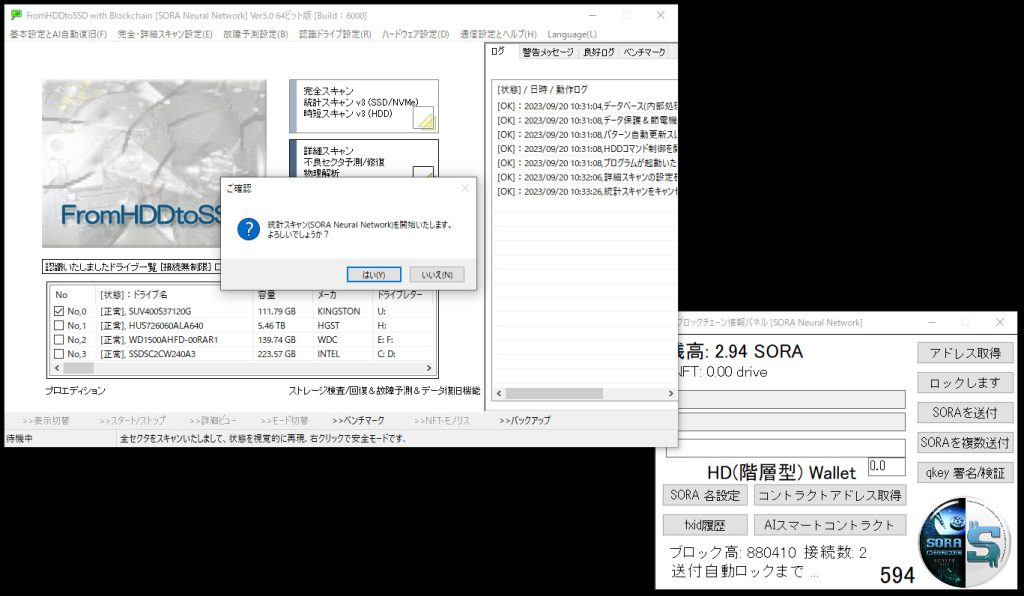Screen dimensions: 1024x596
Task: Click the 111.79 GB capacity cell
Action: (277, 311)
